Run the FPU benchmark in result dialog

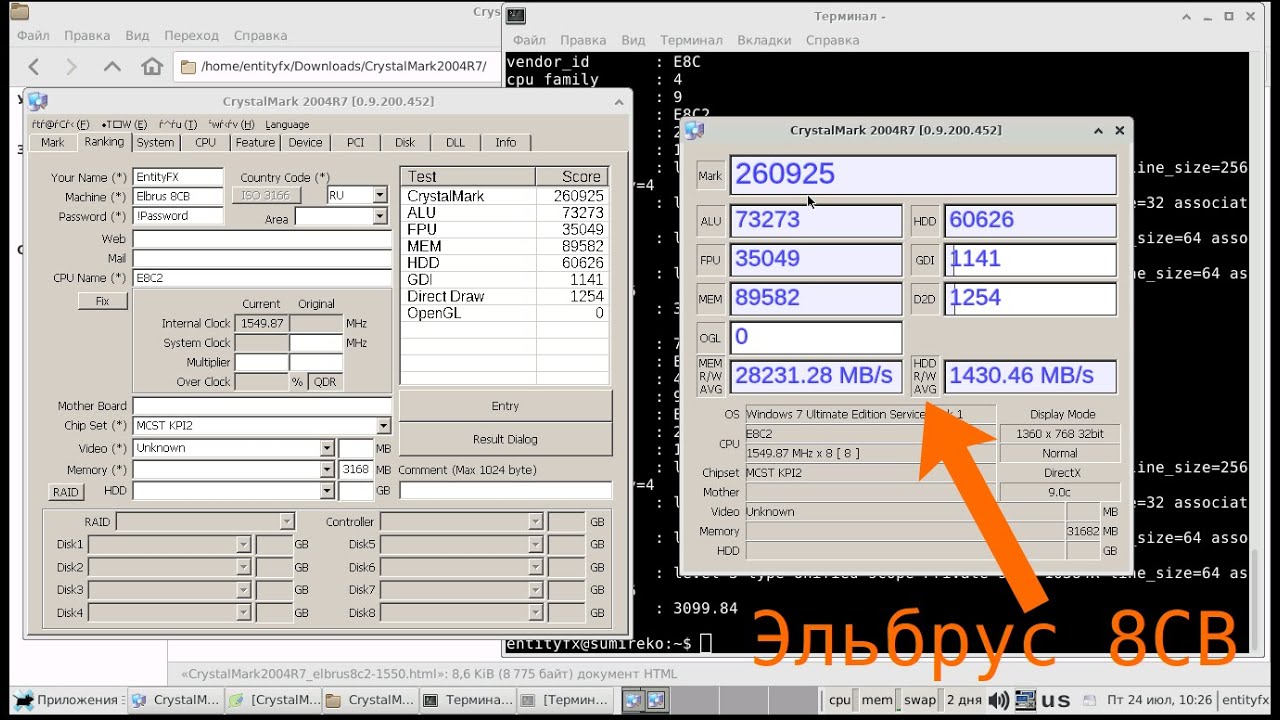(710, 260)
